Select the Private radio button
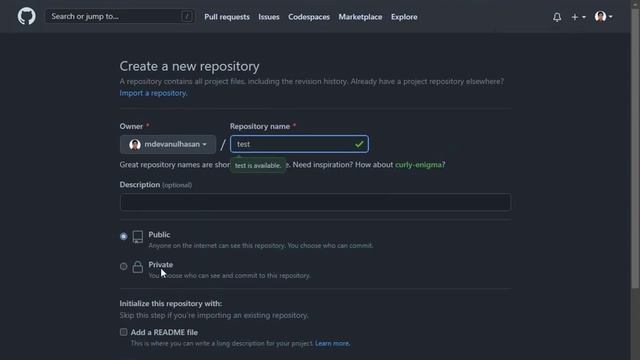 pos(124,267)
